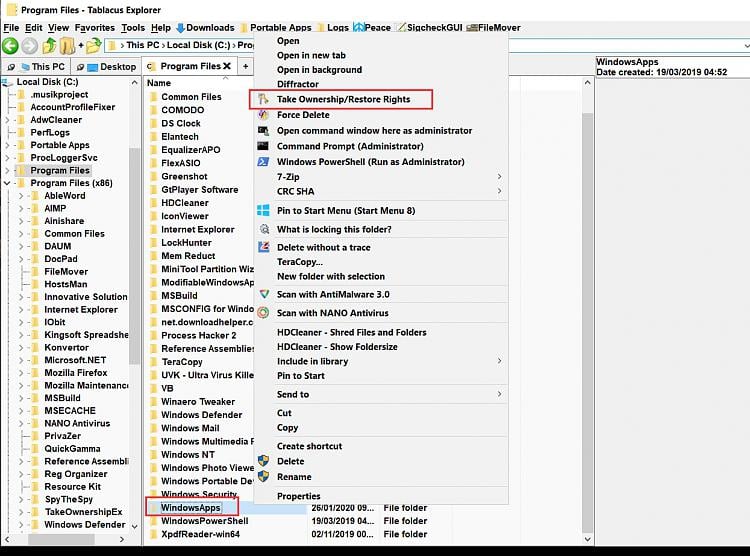Click the greyed-out forward arrow button
Screen dimensions: 750x556
pyautogui.click(x=30, y=46)
